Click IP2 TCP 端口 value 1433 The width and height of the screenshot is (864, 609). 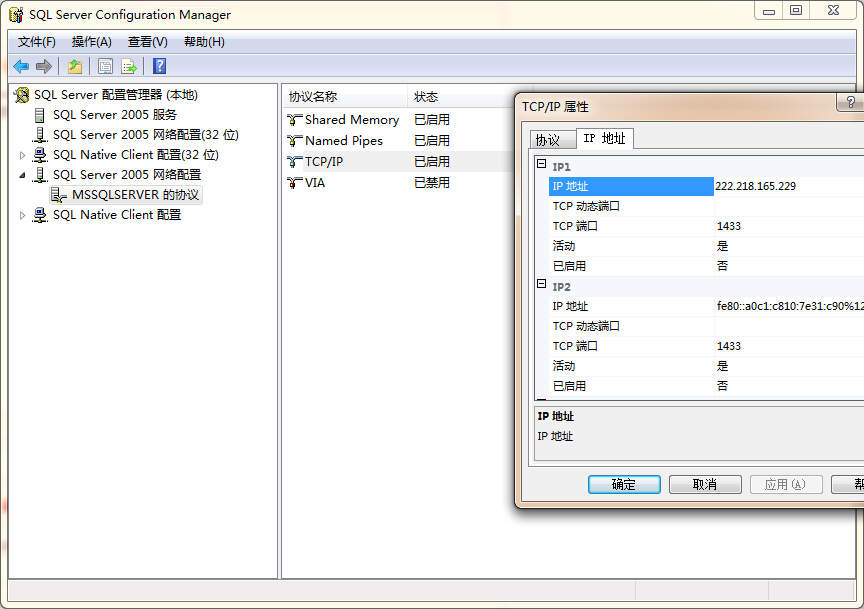(729, 346)
